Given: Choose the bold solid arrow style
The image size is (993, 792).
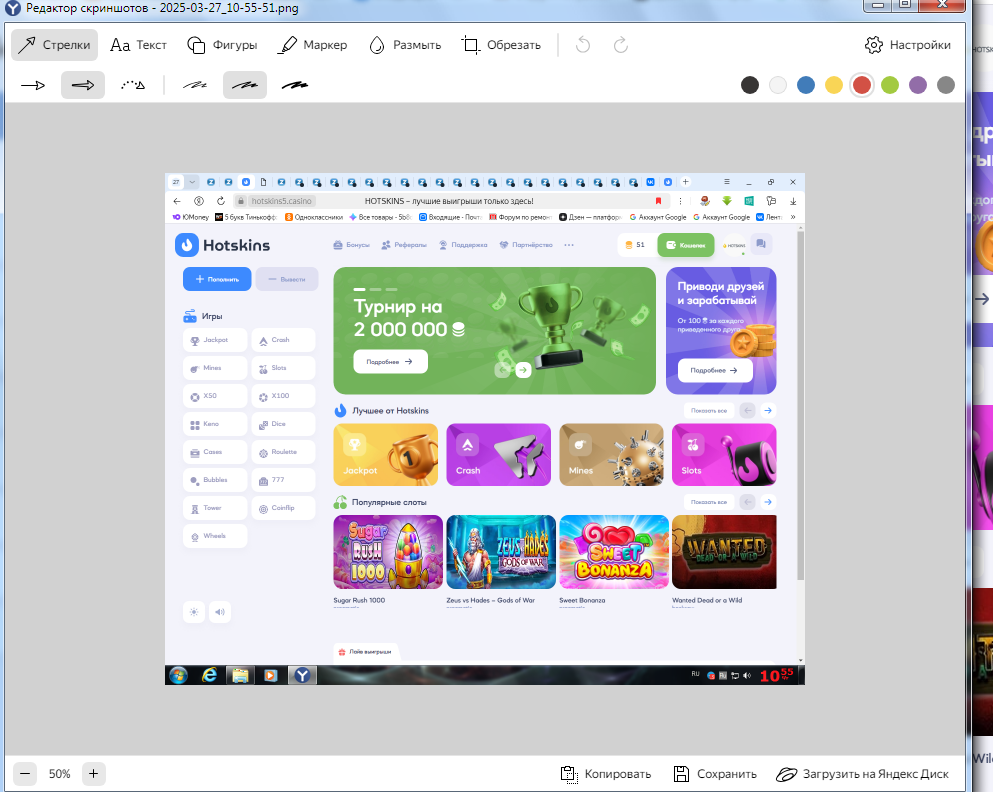Looking at the screenshot, I should pyautogui.click(x=83, y=85).
